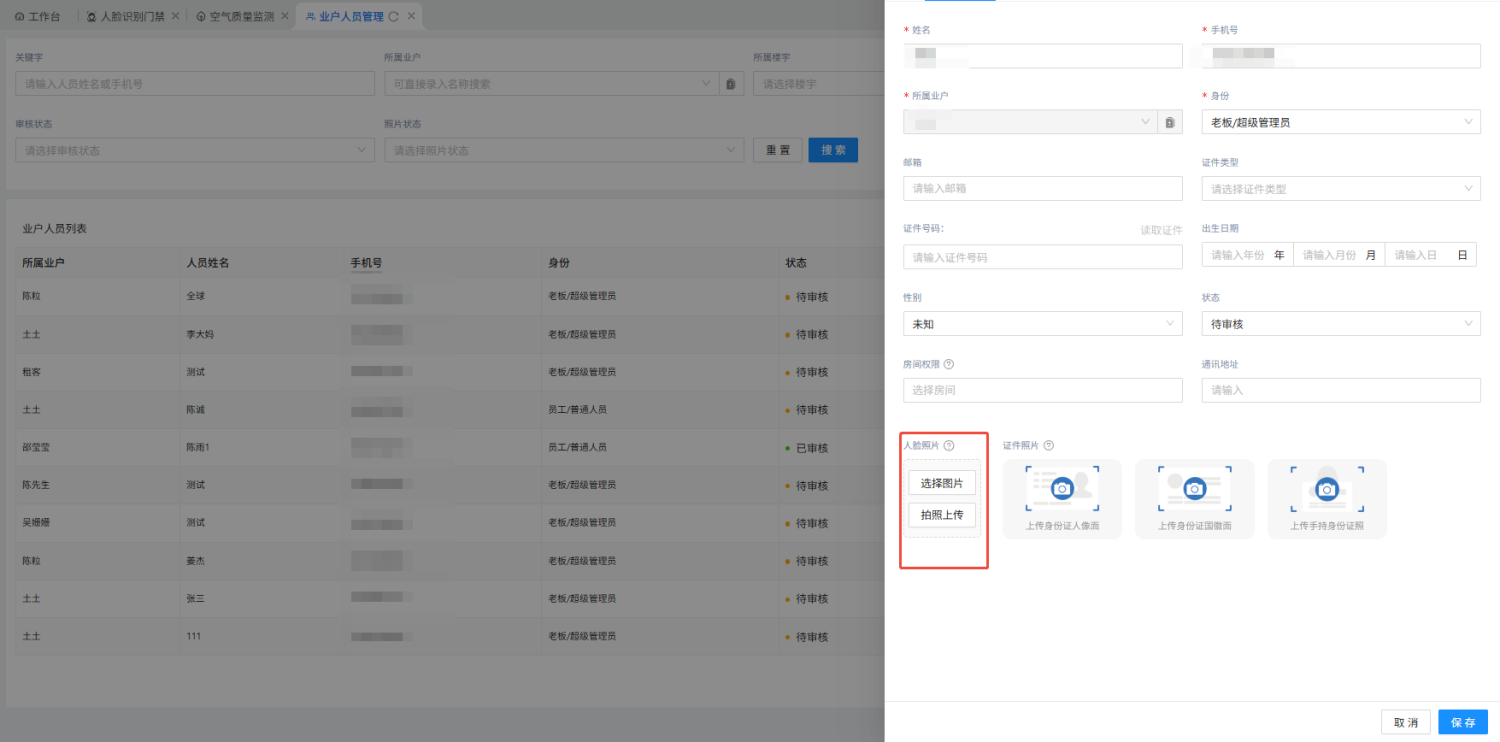
Task: Click help icon beside 证件照片 label
Action: click(x=1049, y=446)
